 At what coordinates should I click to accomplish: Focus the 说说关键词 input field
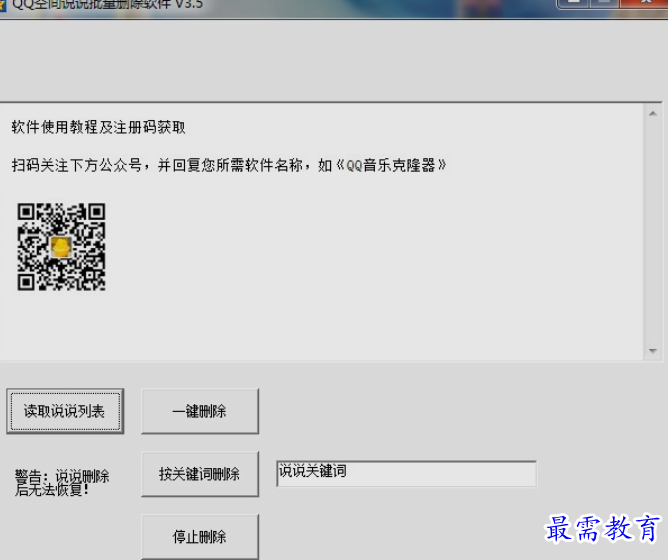tap(406, 473)
